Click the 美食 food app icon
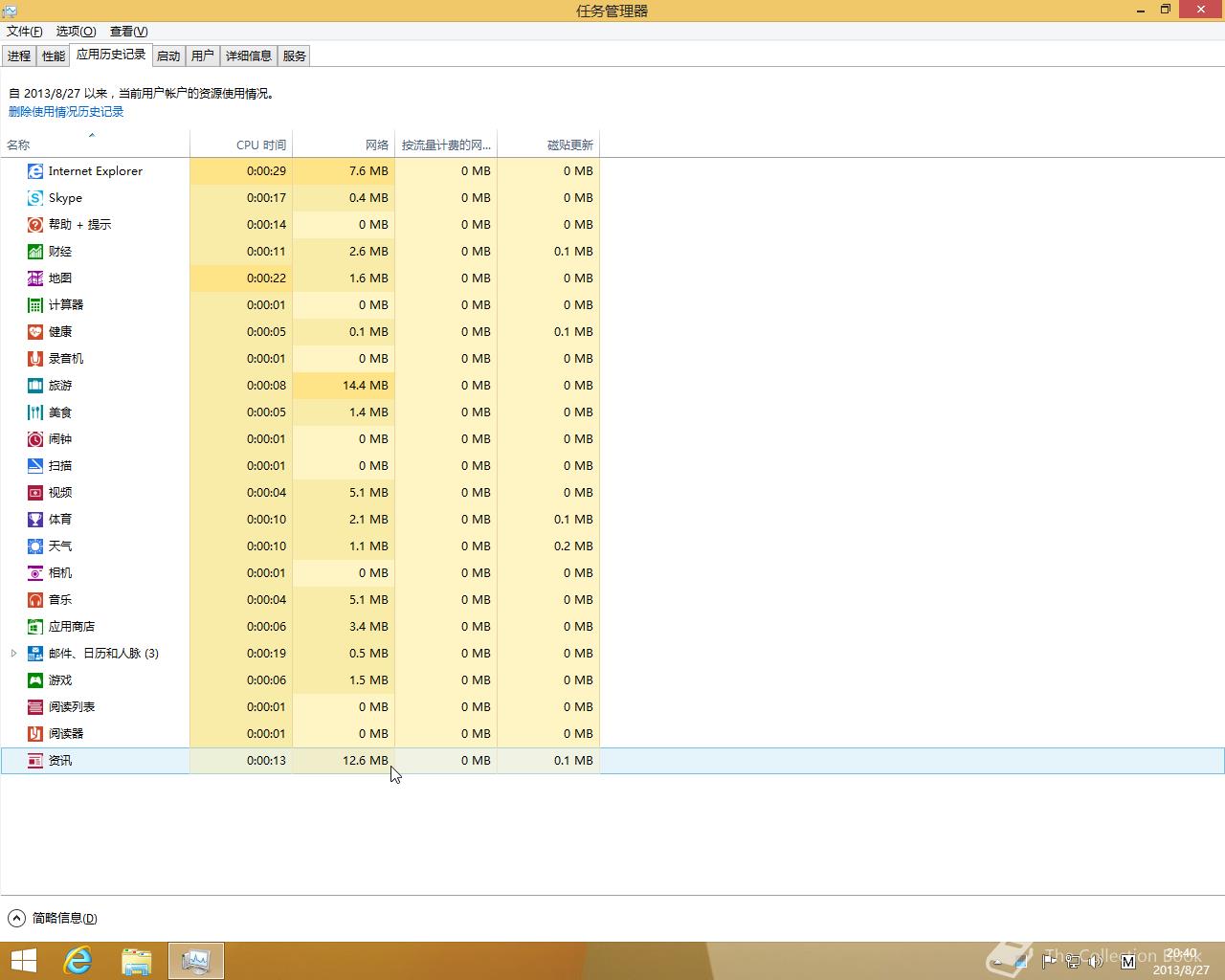1225x980 pixels. coord(35,412)
